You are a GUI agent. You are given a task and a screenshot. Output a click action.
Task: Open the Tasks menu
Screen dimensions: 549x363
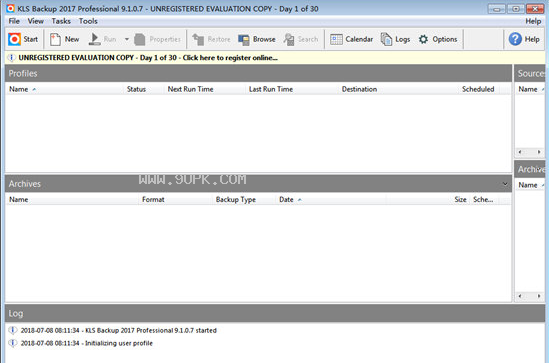pyautogui.click(x=61, y=21)
